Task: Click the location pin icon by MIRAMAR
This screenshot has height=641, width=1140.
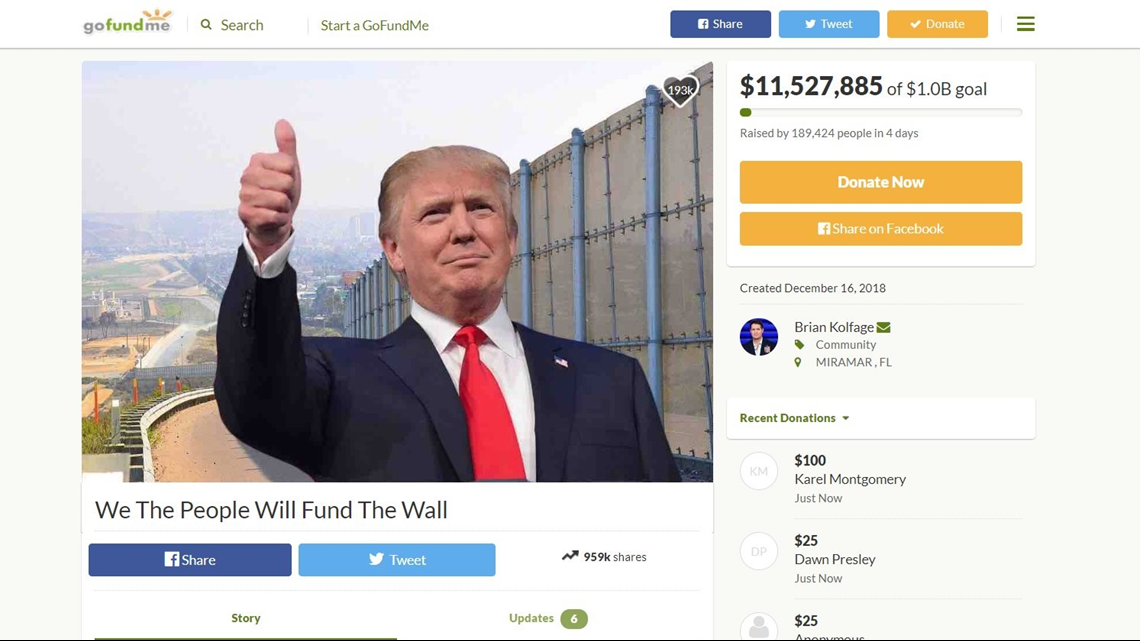Action: [798, 362]
